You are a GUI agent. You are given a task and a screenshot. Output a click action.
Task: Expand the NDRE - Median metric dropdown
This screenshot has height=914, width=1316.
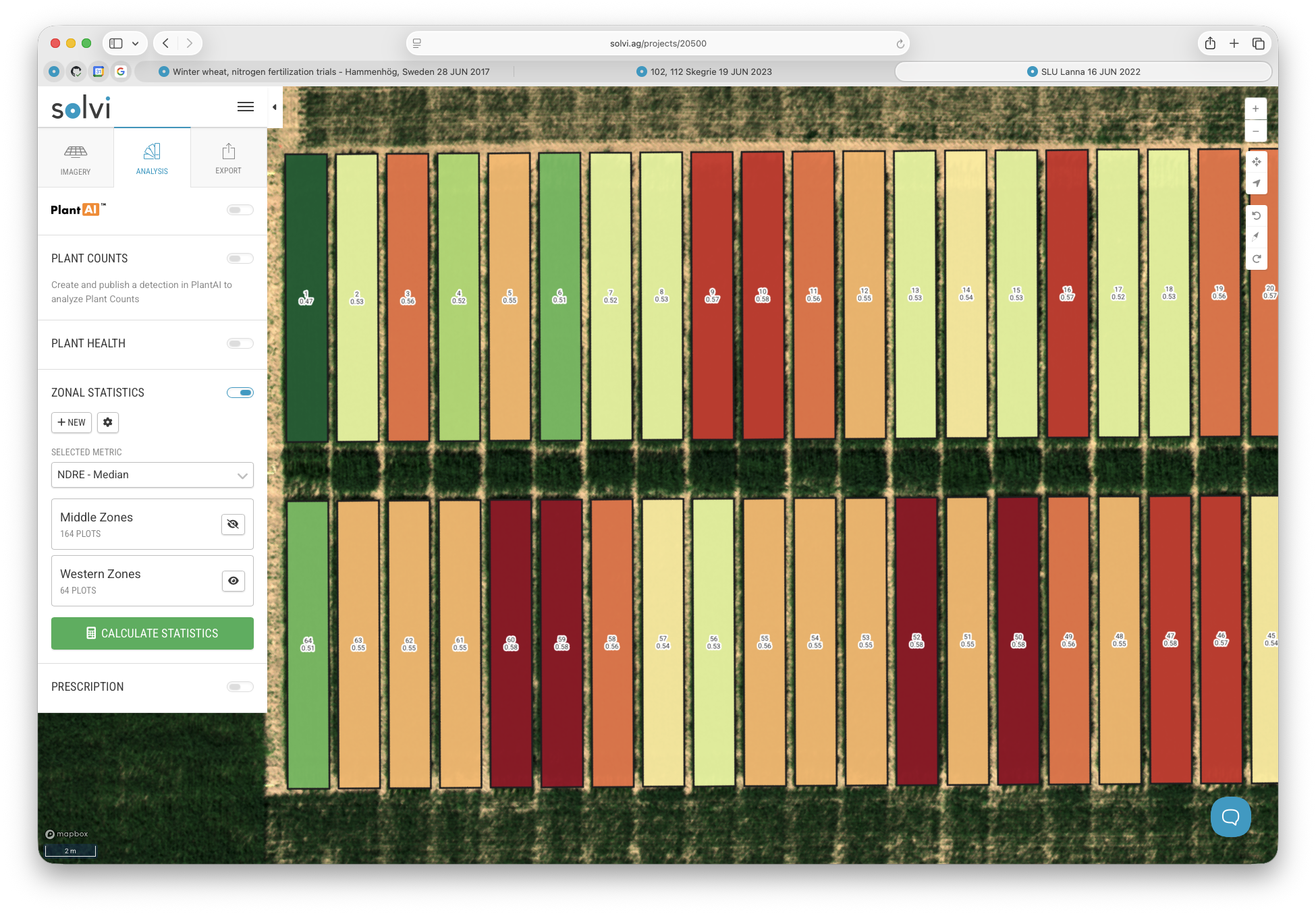(152, 475)
